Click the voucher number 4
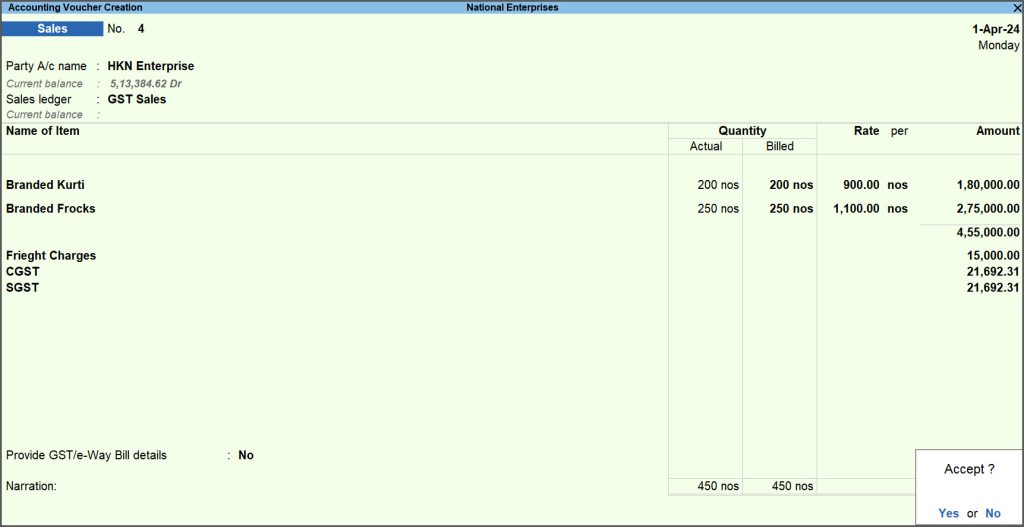 click(x=141, y=29)
